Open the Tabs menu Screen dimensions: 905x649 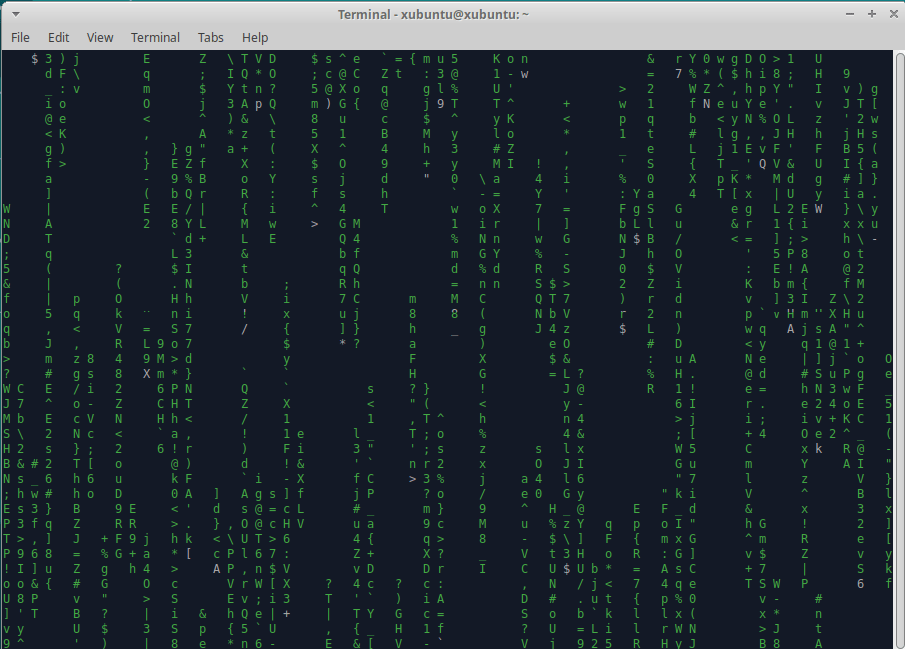pyautogui.click(x=210, y=37)
